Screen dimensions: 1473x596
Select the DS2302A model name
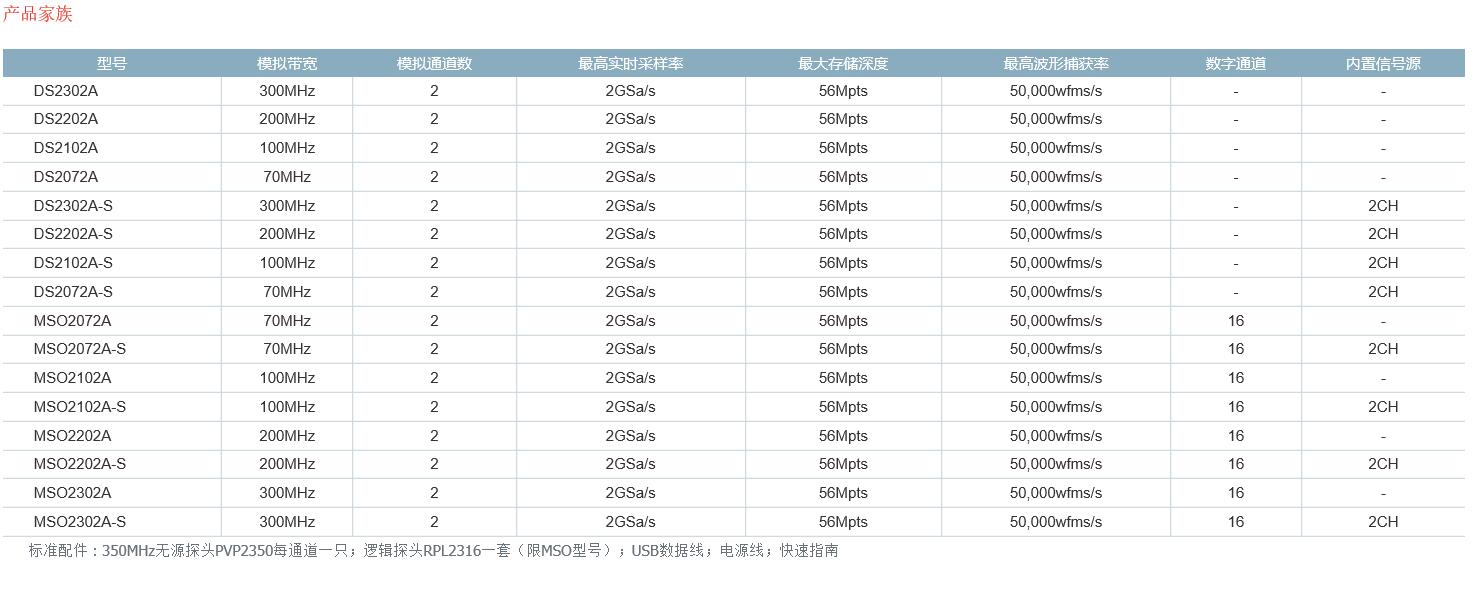66,91
